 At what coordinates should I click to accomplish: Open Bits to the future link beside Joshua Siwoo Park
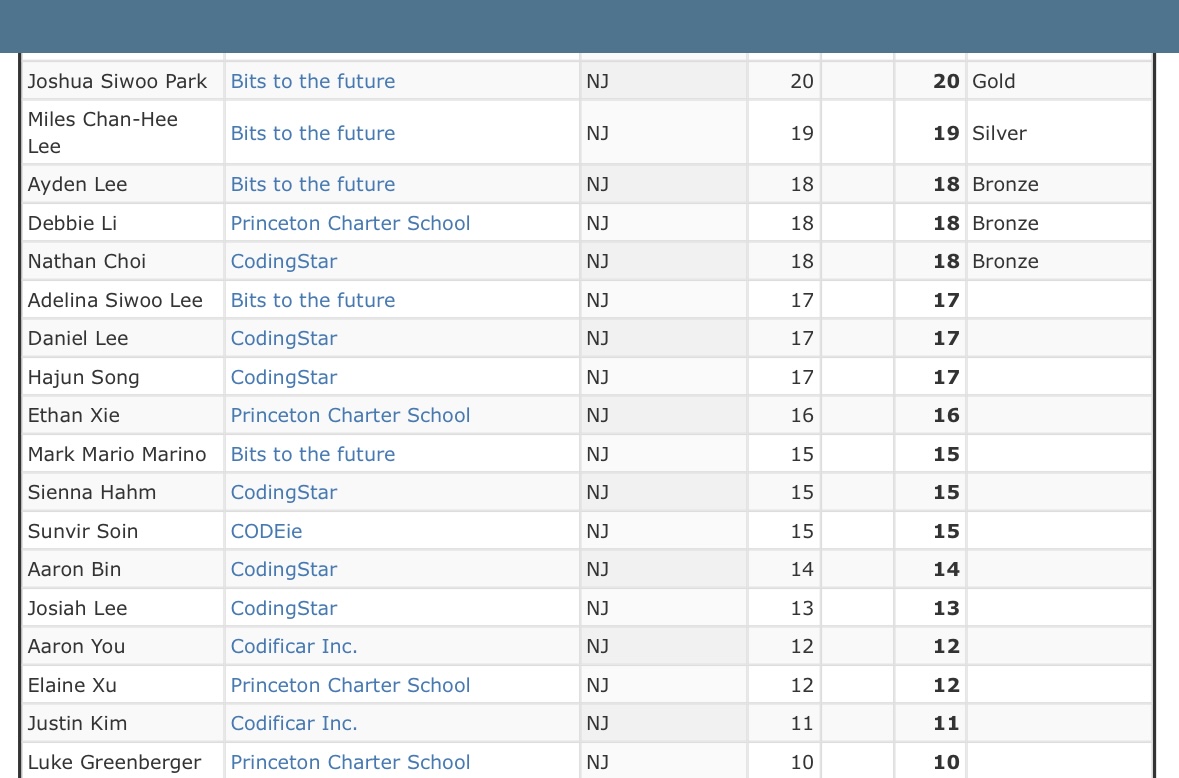[x=312, y=81]
